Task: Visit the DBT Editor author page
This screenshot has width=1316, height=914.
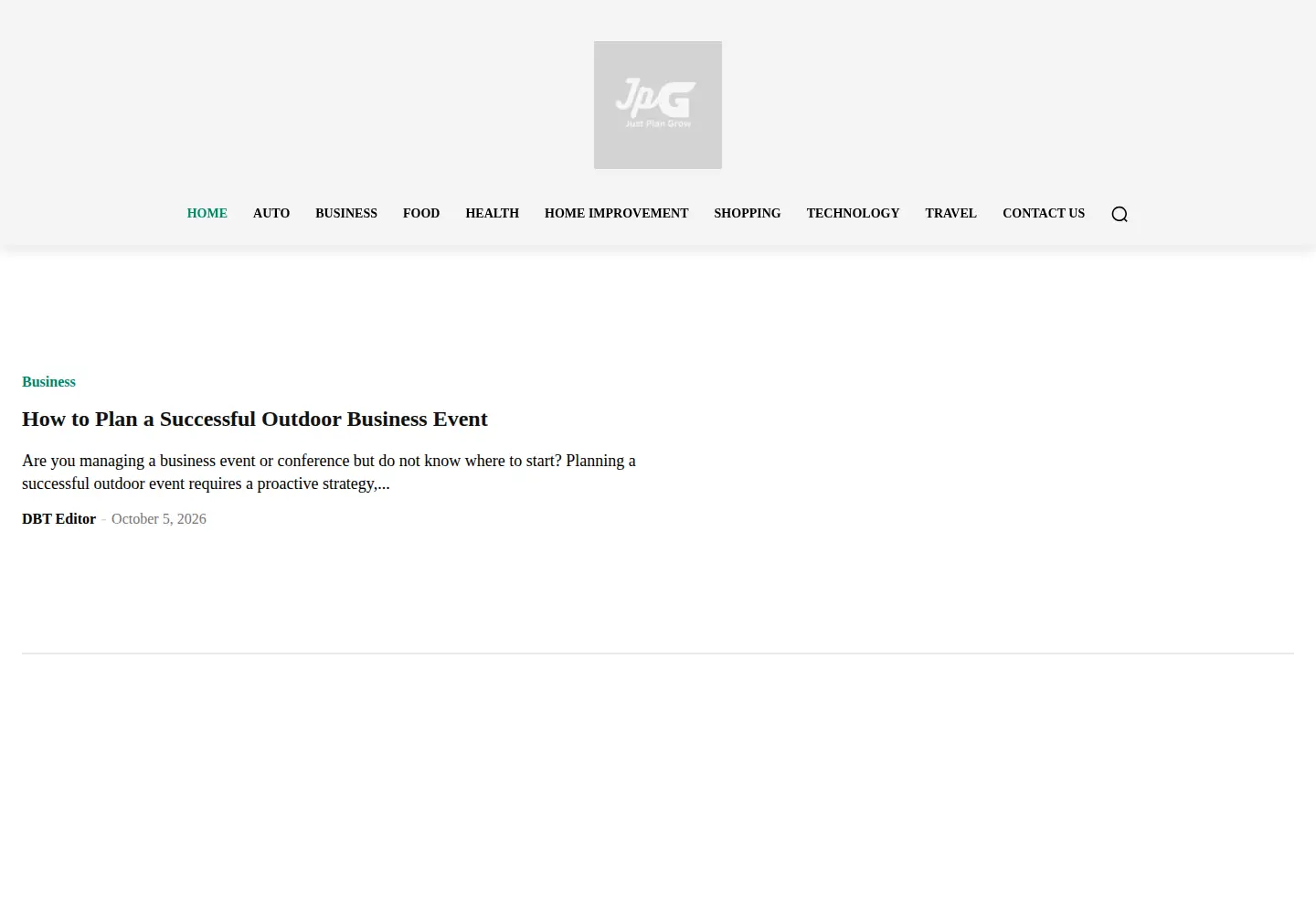Action: 59,519
